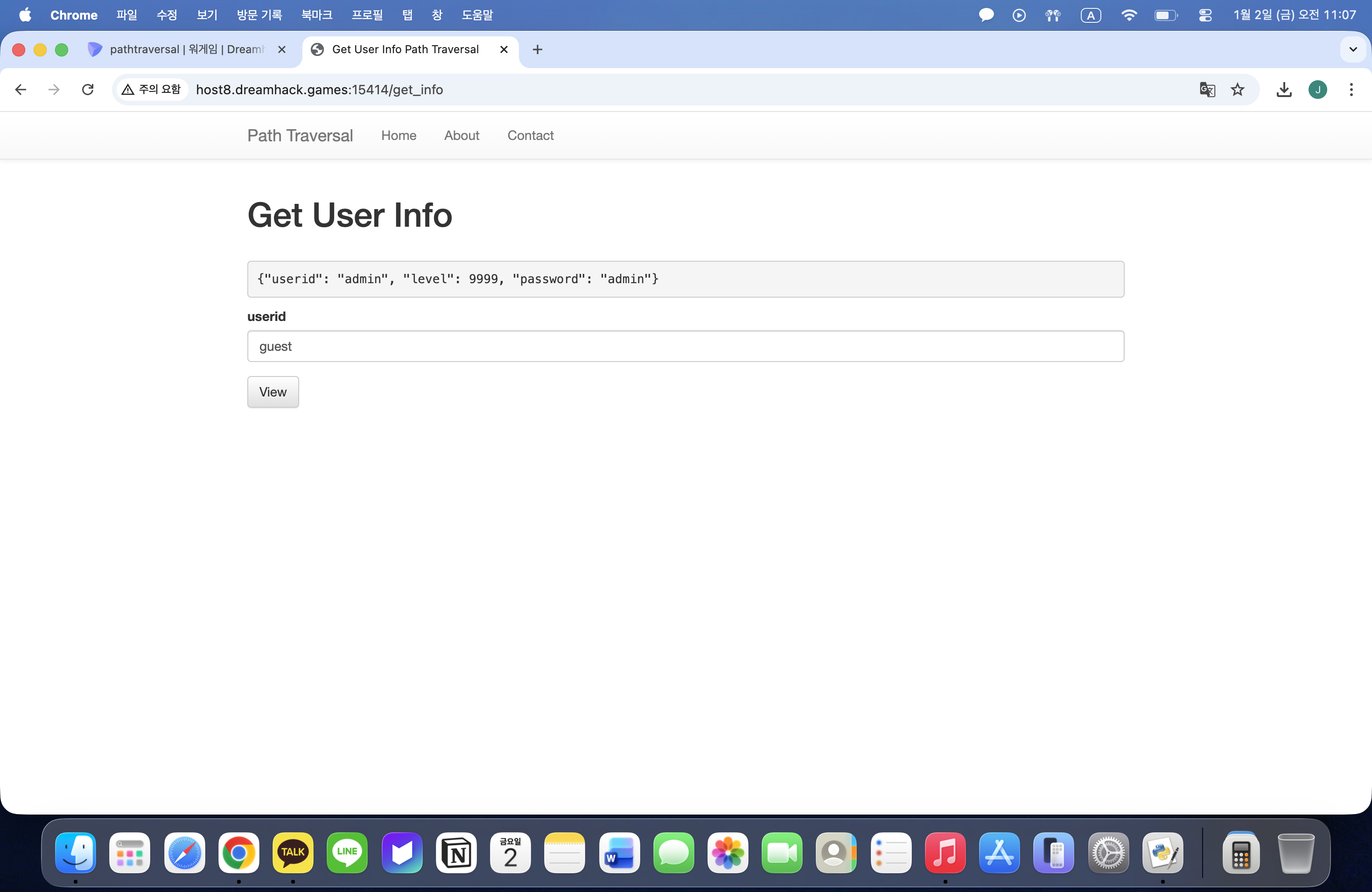Open new tab with plus icon
The width and height of the screenshot is (1372, 892).
(537, 49)
